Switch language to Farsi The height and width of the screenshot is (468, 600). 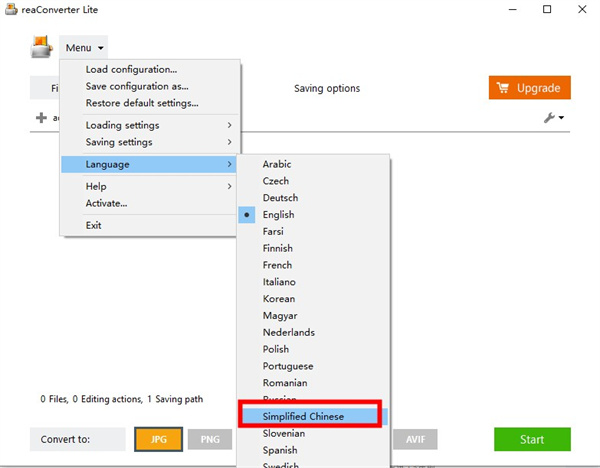click(313, 232)
